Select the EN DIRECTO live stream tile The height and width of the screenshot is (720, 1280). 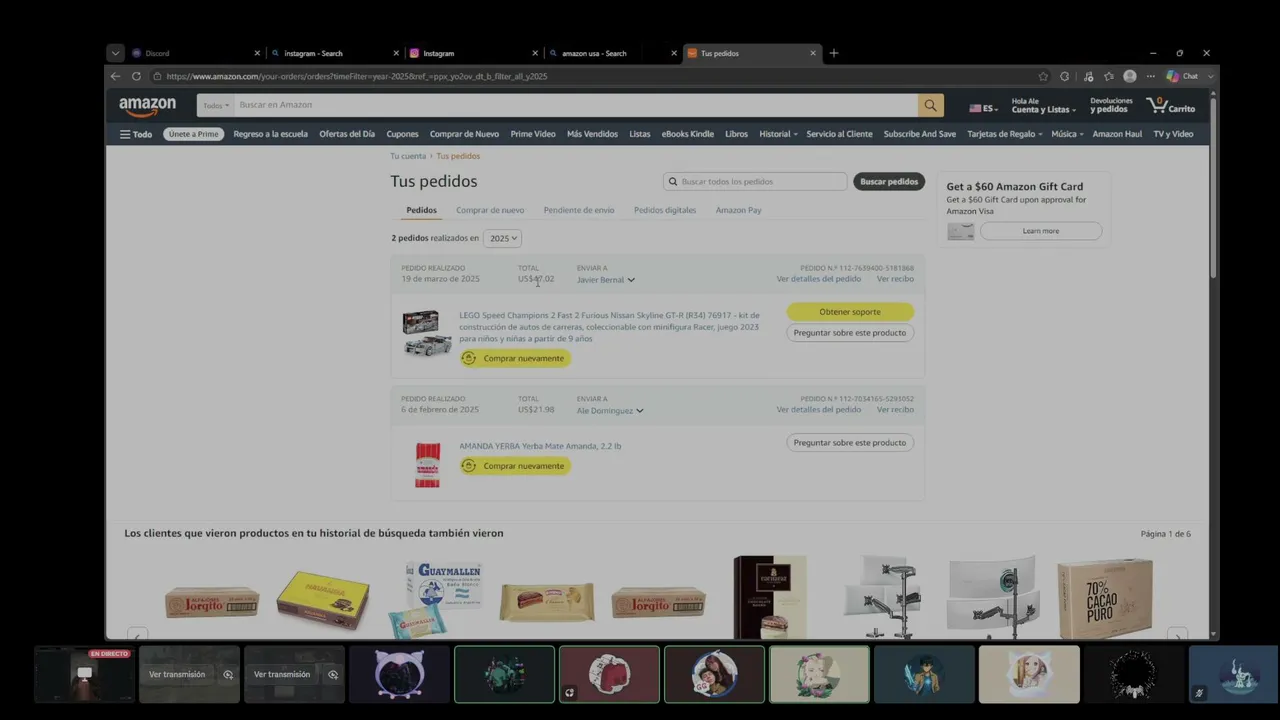click(x=84, y=674)
